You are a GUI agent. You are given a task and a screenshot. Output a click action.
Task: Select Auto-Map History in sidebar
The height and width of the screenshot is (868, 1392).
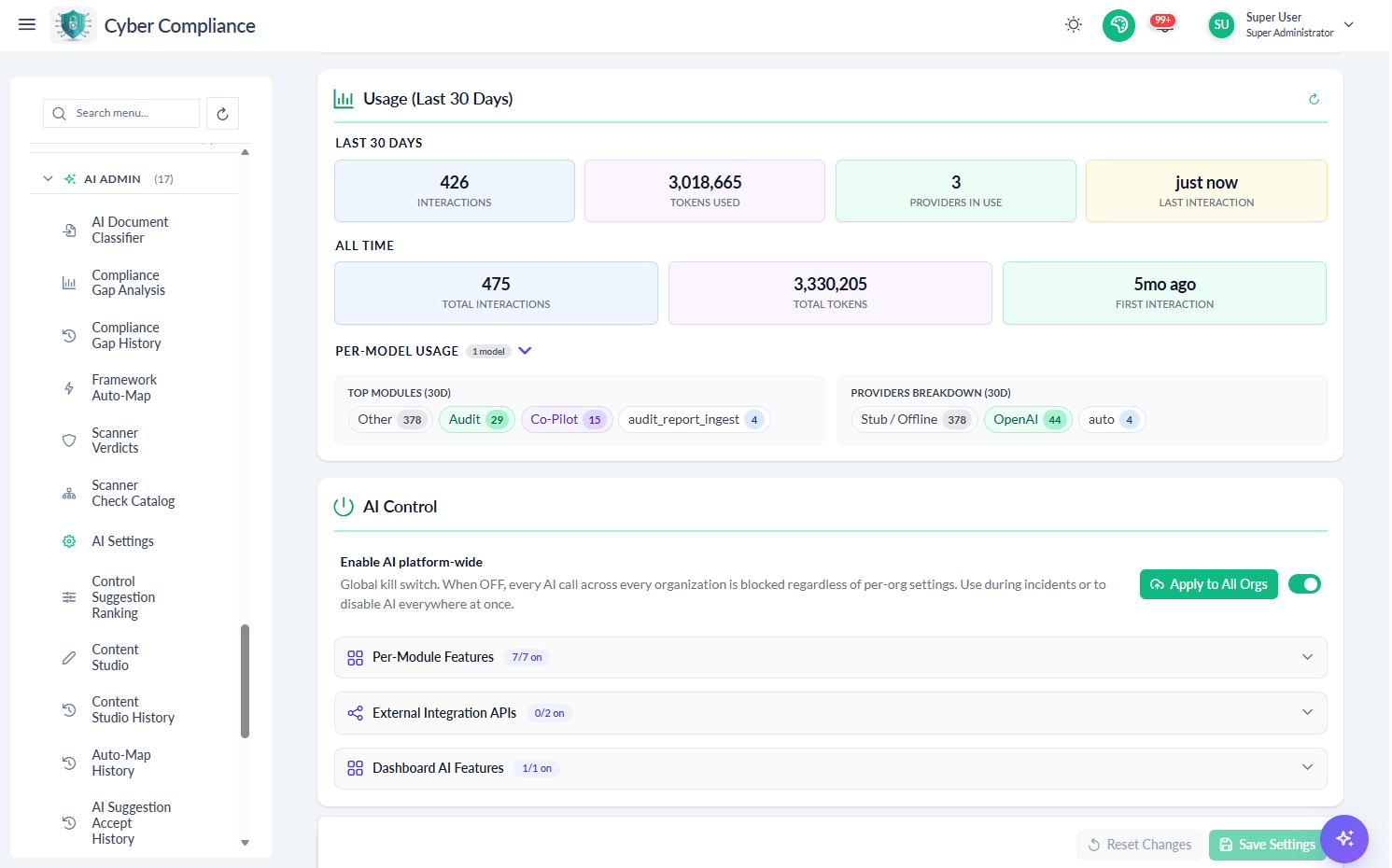click(121, 763)
